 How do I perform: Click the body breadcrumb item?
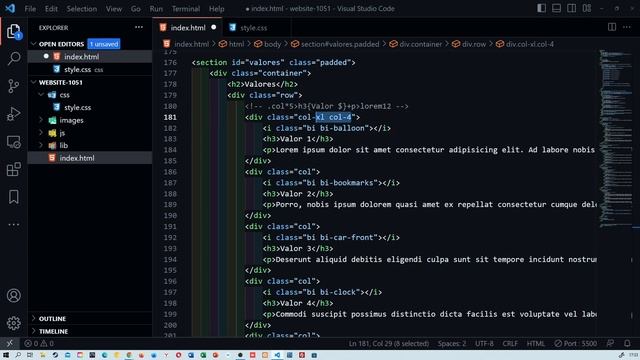(268, 44)
